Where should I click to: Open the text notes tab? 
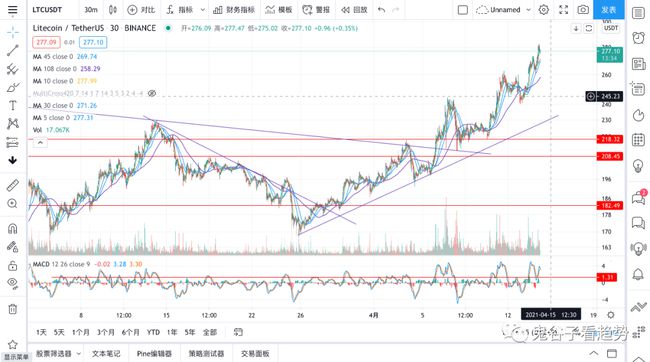click(106, 354)
